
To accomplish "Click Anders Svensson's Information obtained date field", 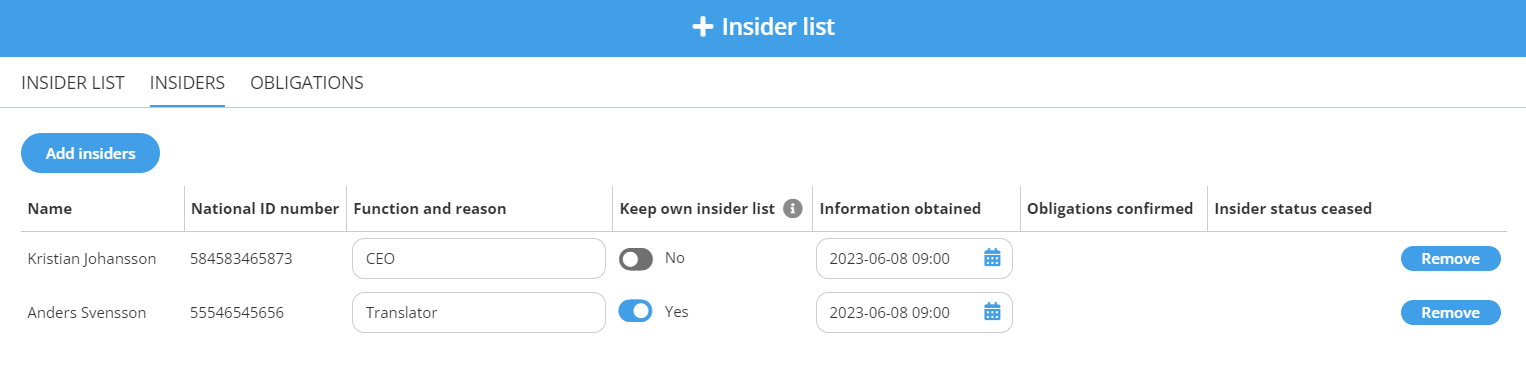I will (x=914, y=312).
